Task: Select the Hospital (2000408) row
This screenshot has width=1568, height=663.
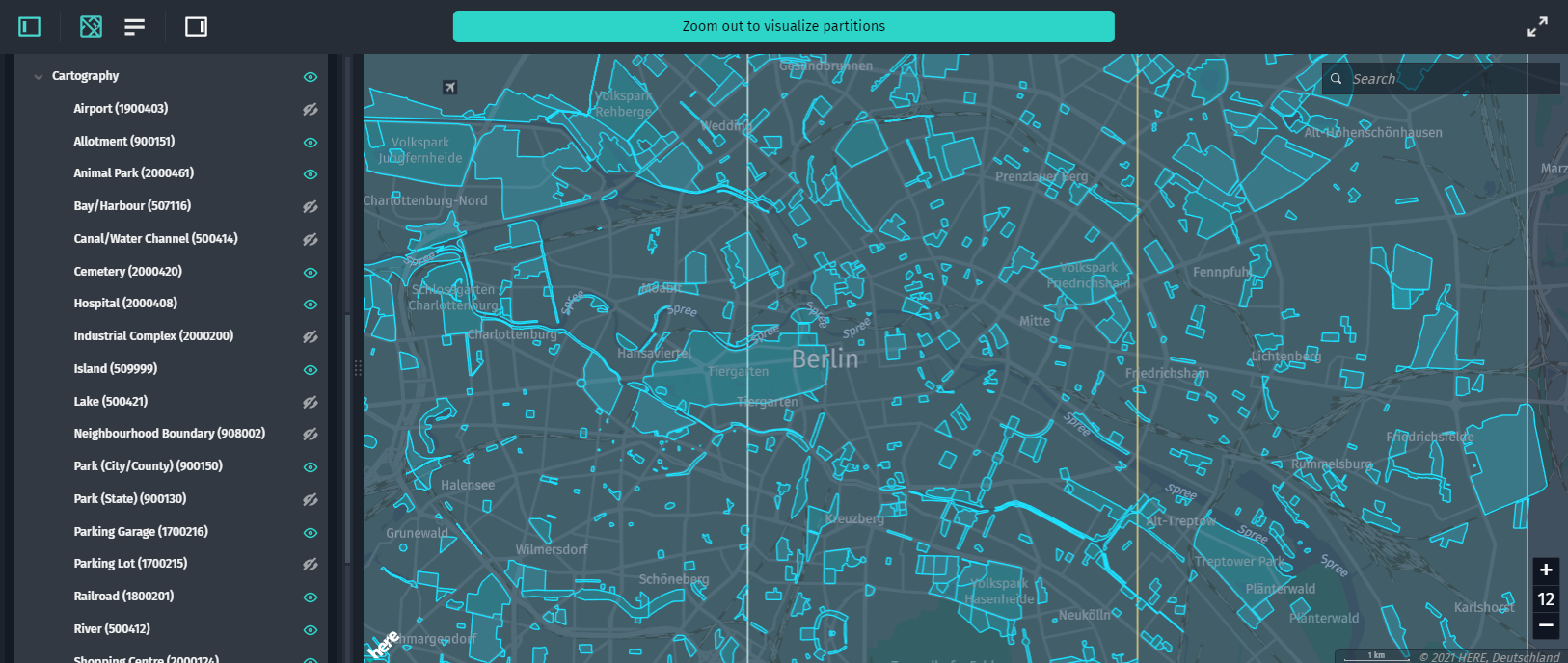Action: point(171,304)
